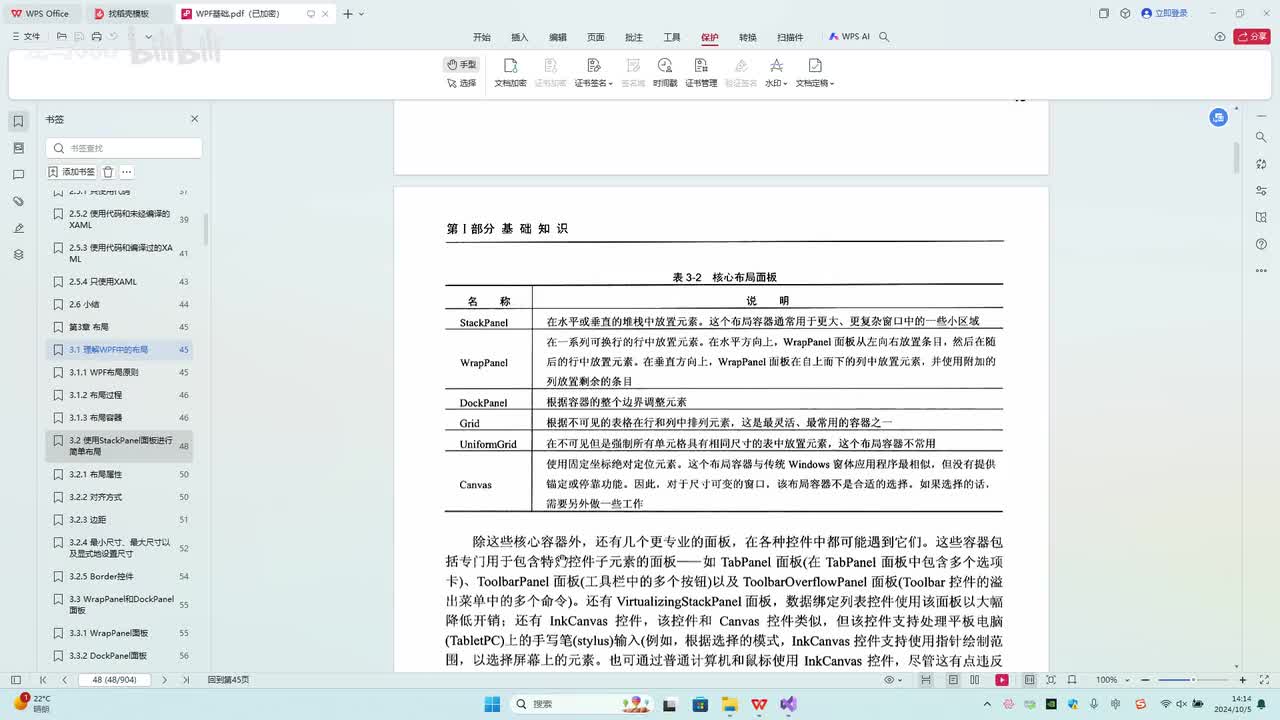Switch to the 页面 ribbon tab

click(x=596, y=37)
